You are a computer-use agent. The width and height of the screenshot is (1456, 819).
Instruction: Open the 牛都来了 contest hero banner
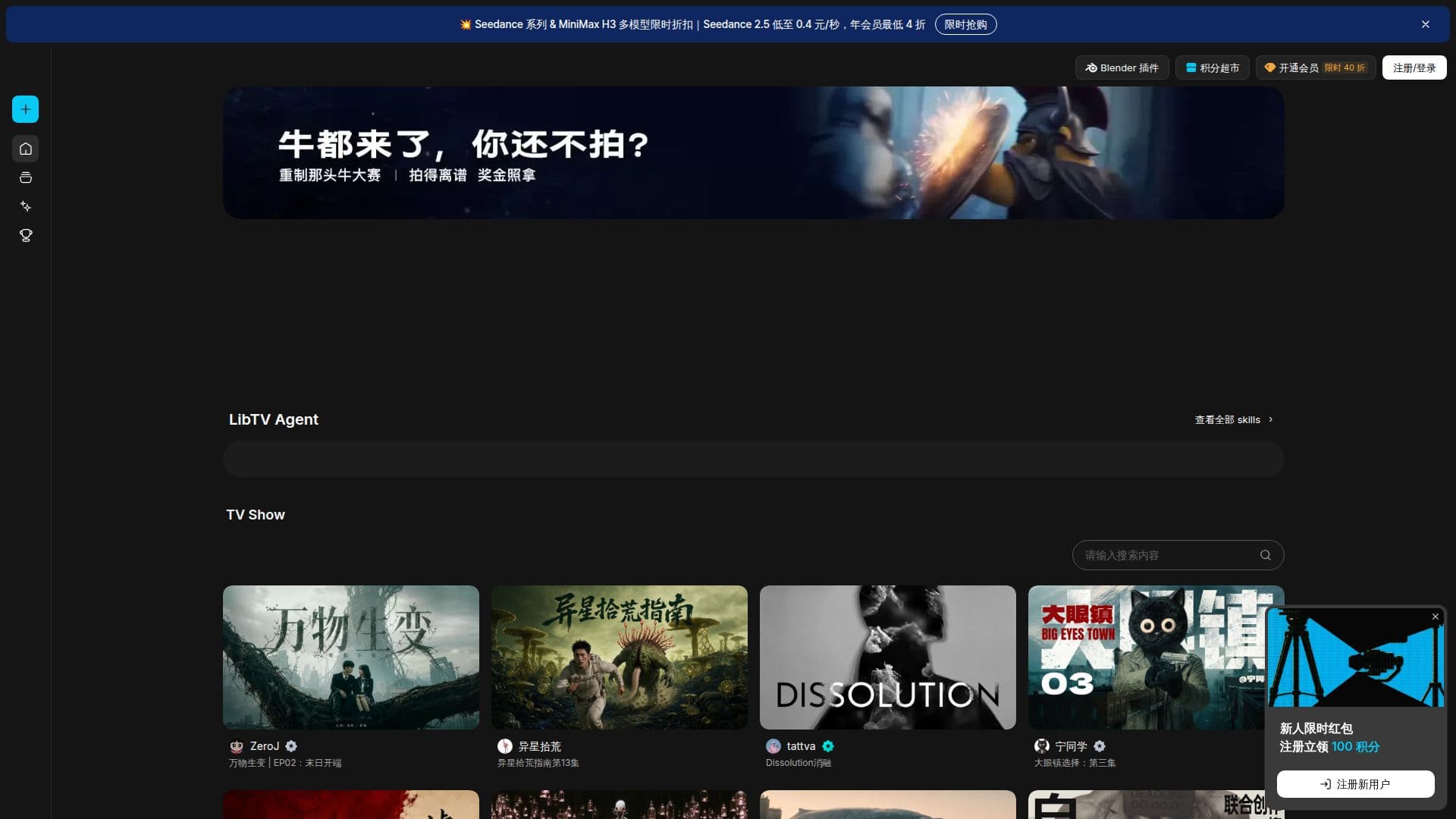753,152
